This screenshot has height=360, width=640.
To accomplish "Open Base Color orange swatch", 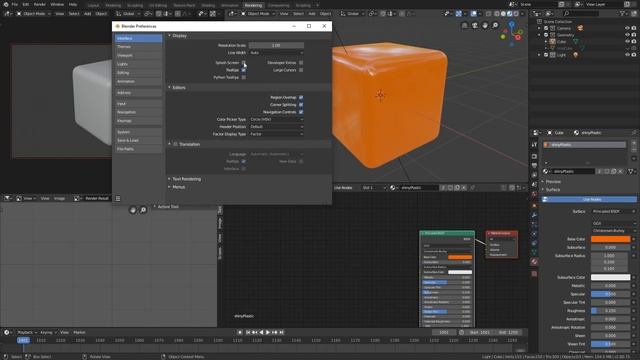I will (x=610, y=239).
